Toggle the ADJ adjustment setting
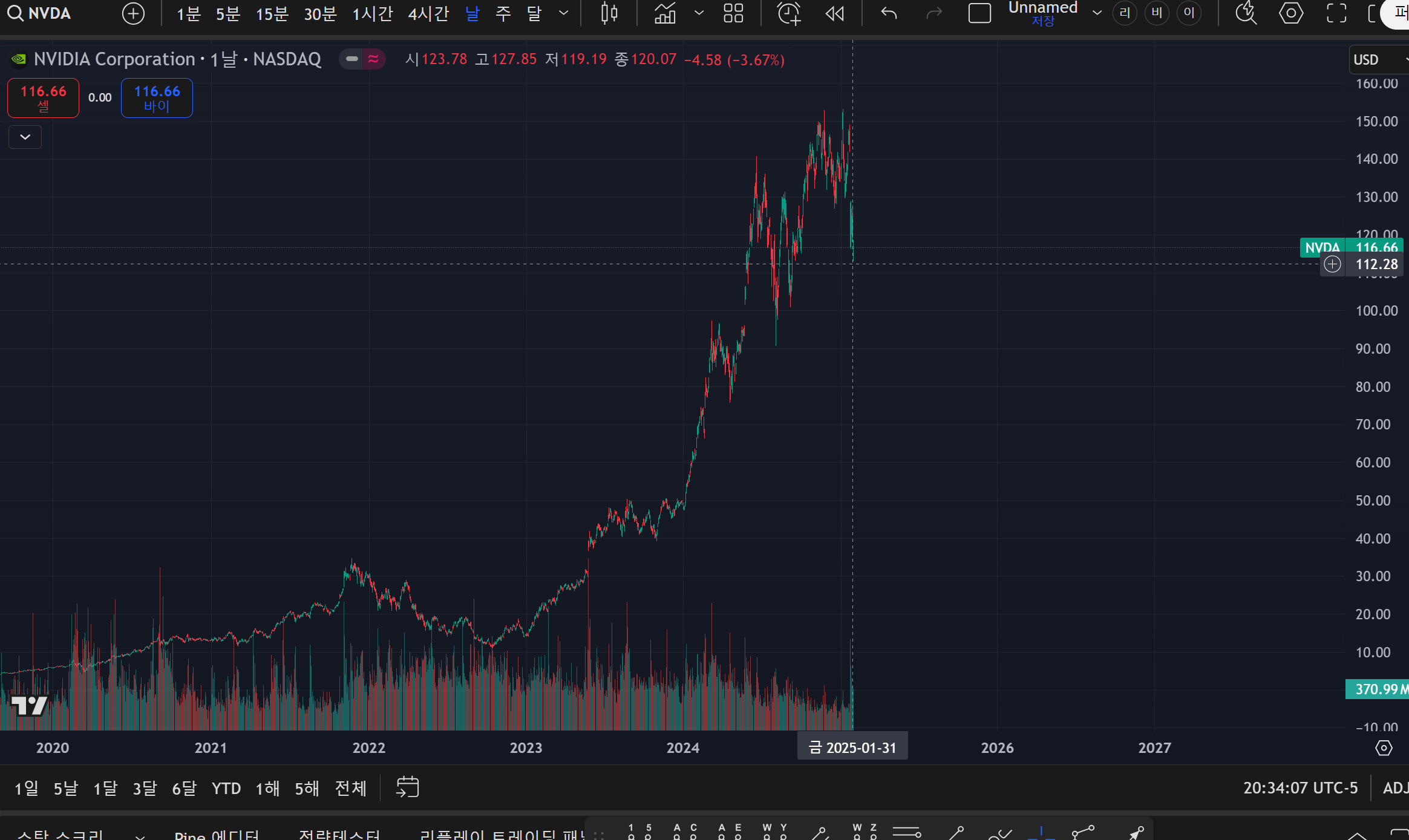Viewport: 1409px width, 840px height. pyautogui.click(x=1394, y=788)
